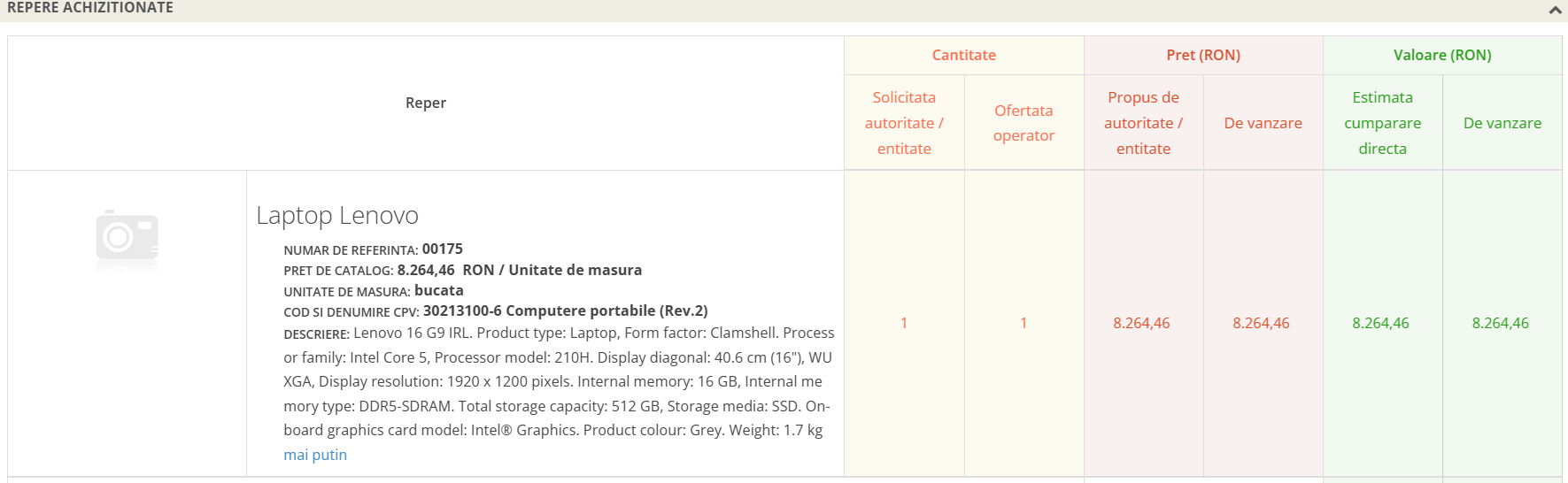Select the Valoare (RON) column group header

pos(1442,55)
